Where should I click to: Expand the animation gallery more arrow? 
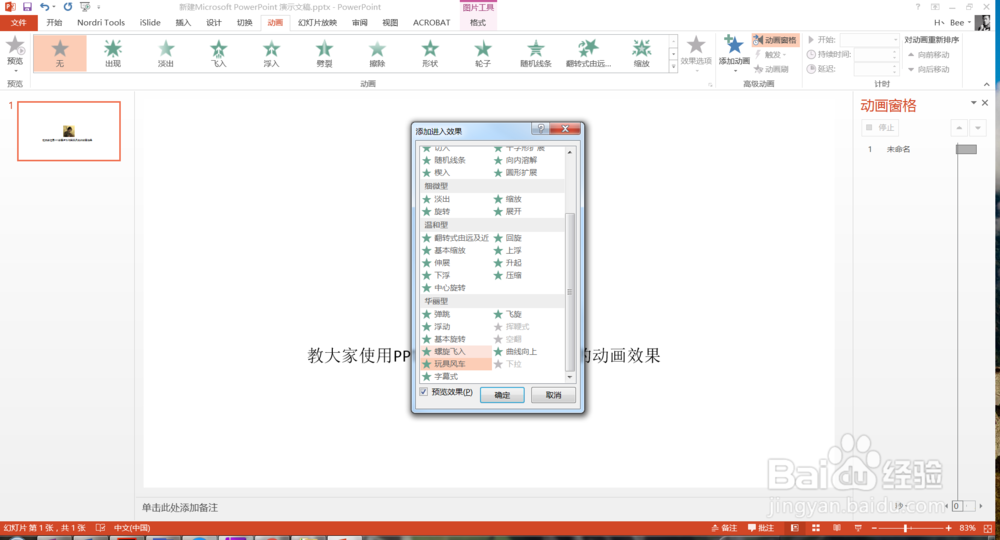point(673,66)
